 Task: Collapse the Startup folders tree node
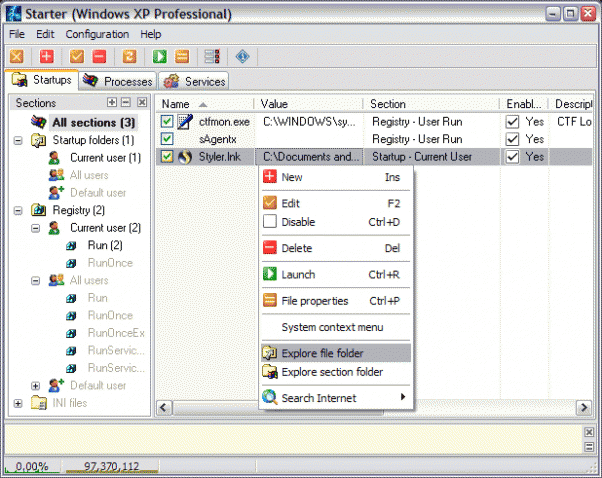coord(18,141)
